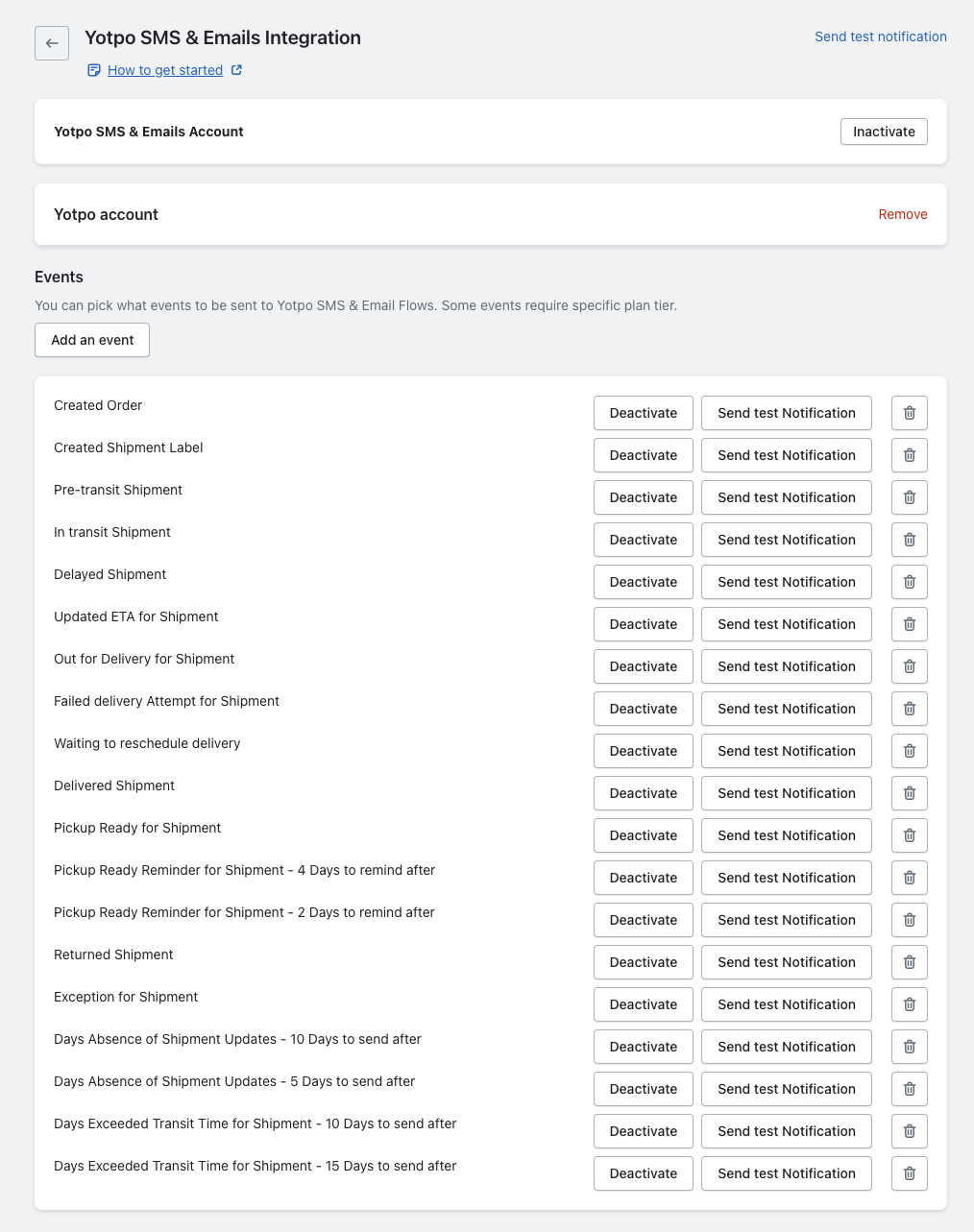
Task: Open external link icon beside How to get started
Action: pyautogui.click(x=236, y=70)
